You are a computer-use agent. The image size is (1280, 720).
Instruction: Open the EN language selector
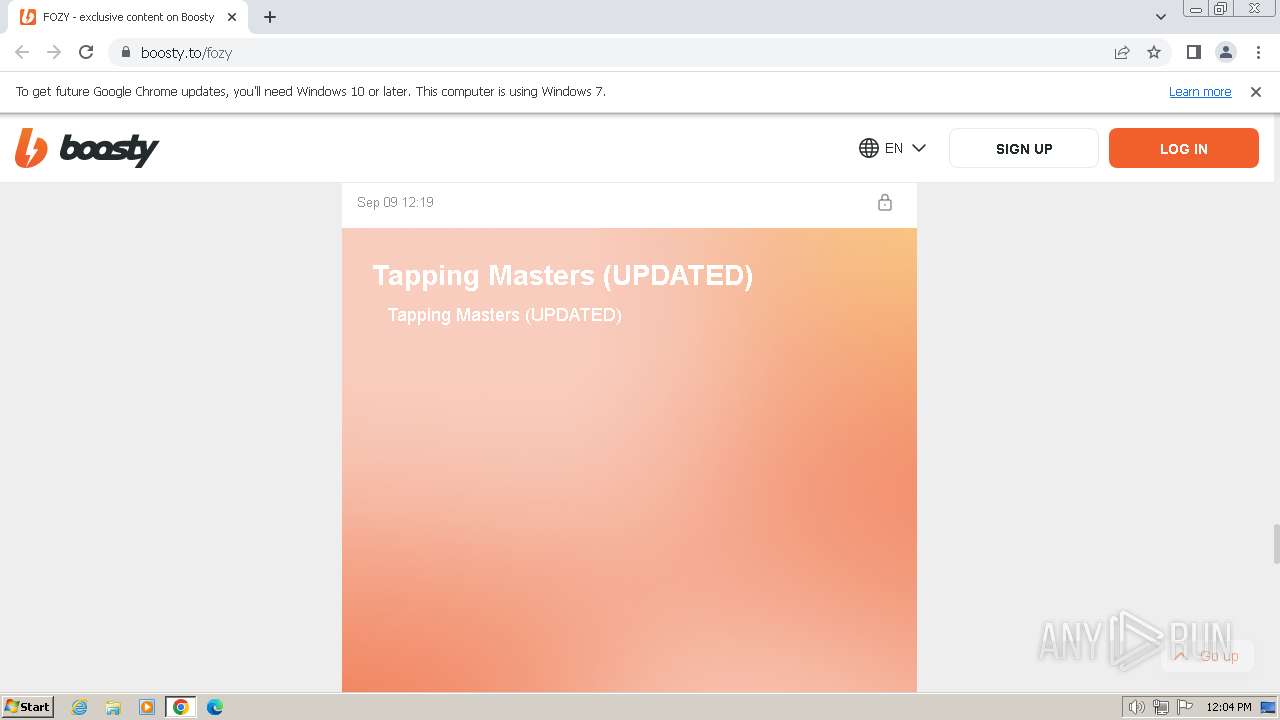(892, 148)
